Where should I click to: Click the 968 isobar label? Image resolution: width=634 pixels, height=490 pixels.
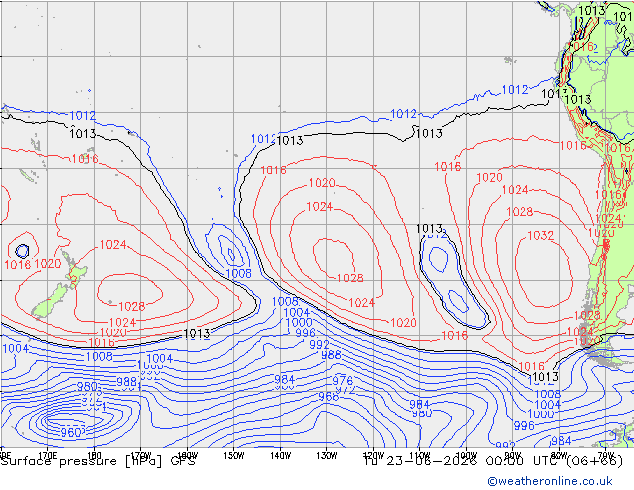pos(328,397)
